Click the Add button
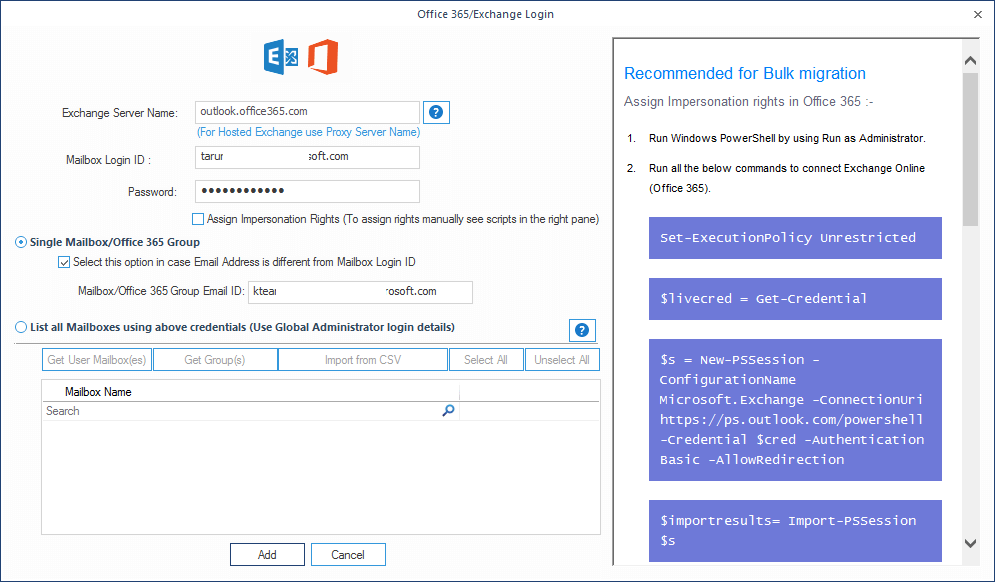995x582 pixels. (x=267, y=555)
